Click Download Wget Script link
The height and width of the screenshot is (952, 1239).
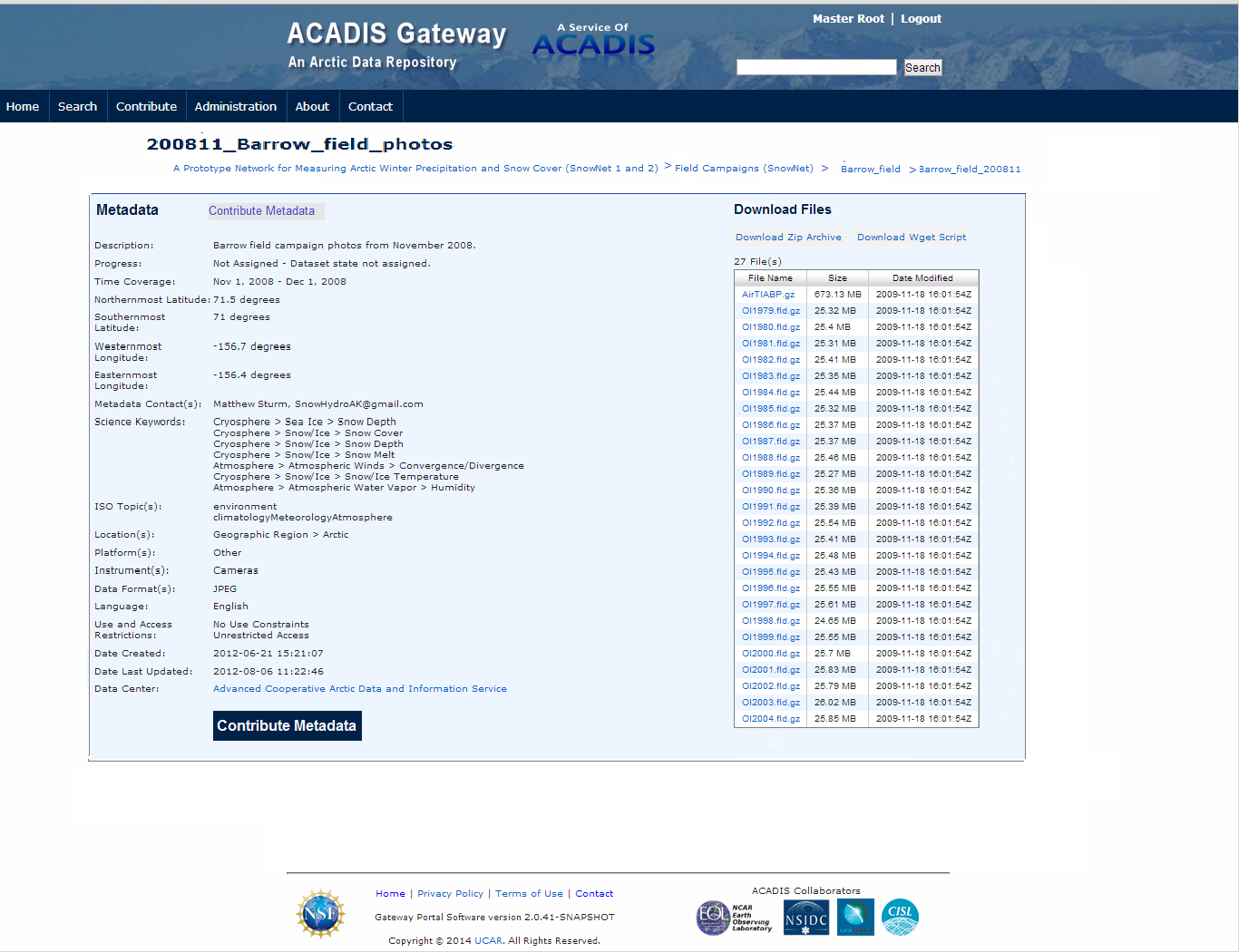pyautogui.click(x=912, y=238)
